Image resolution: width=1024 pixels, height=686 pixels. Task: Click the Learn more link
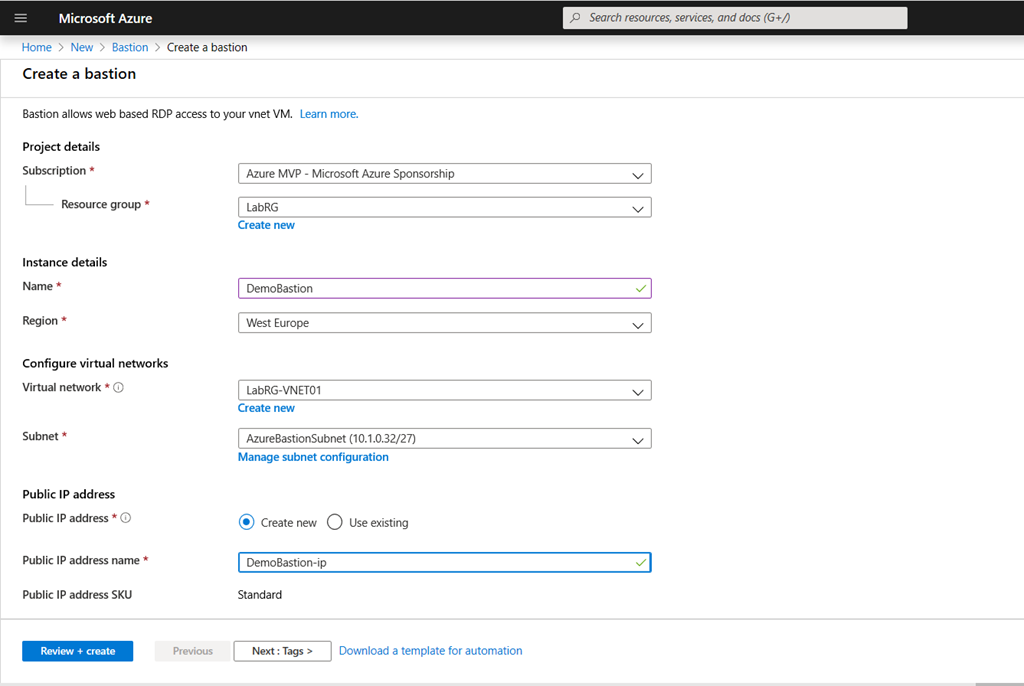(x=329, y=114)
